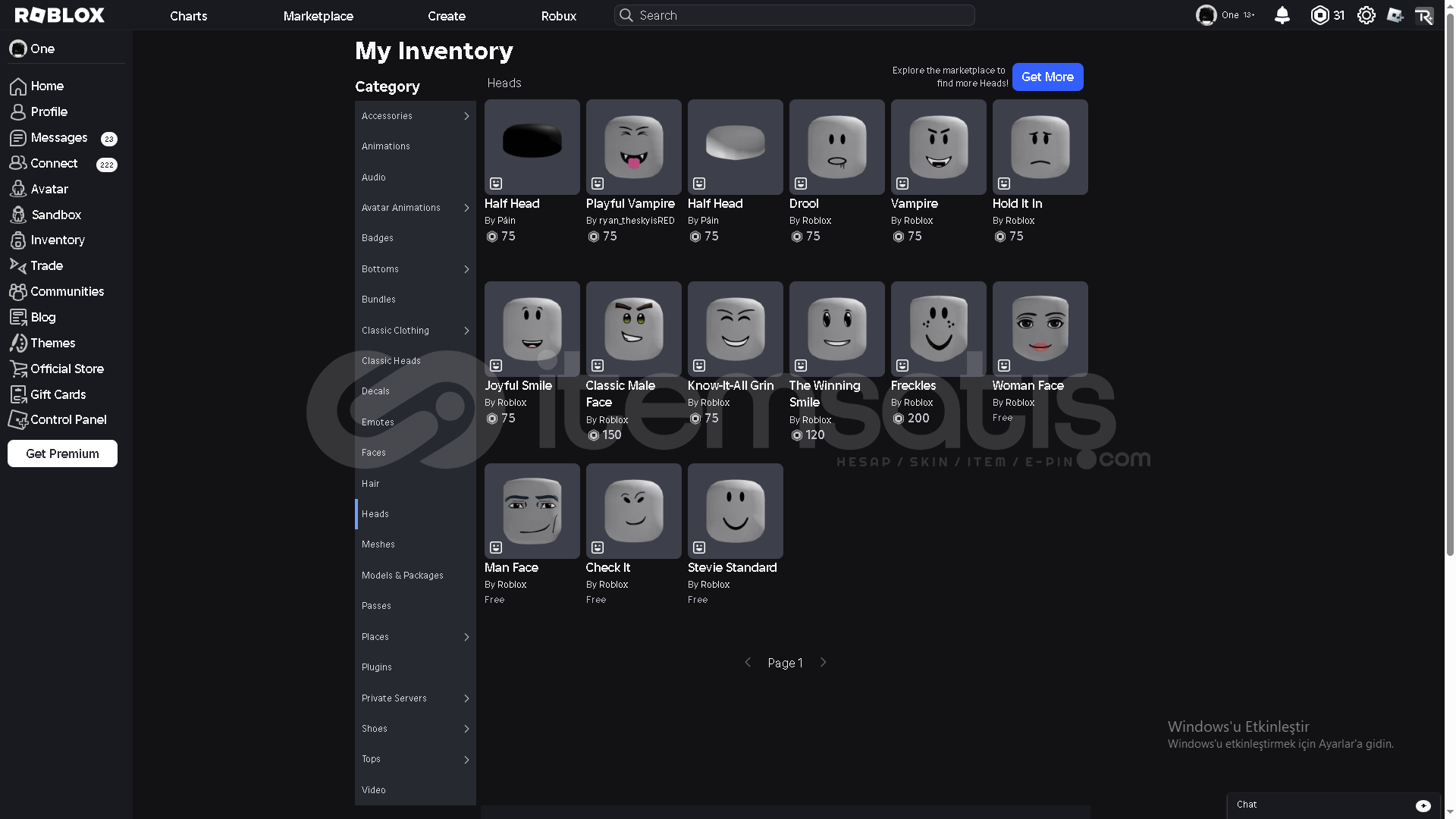
Task: Click the head icon on Man Face card
Action: pos(496,548)
